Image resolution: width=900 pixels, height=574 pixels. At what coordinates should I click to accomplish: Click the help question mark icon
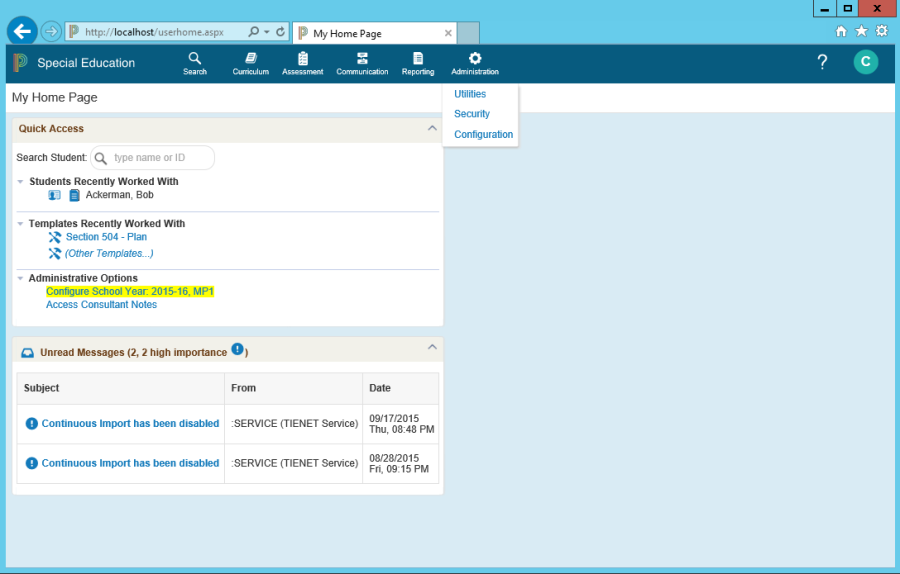pyautogui.click(x=822, y=62)
